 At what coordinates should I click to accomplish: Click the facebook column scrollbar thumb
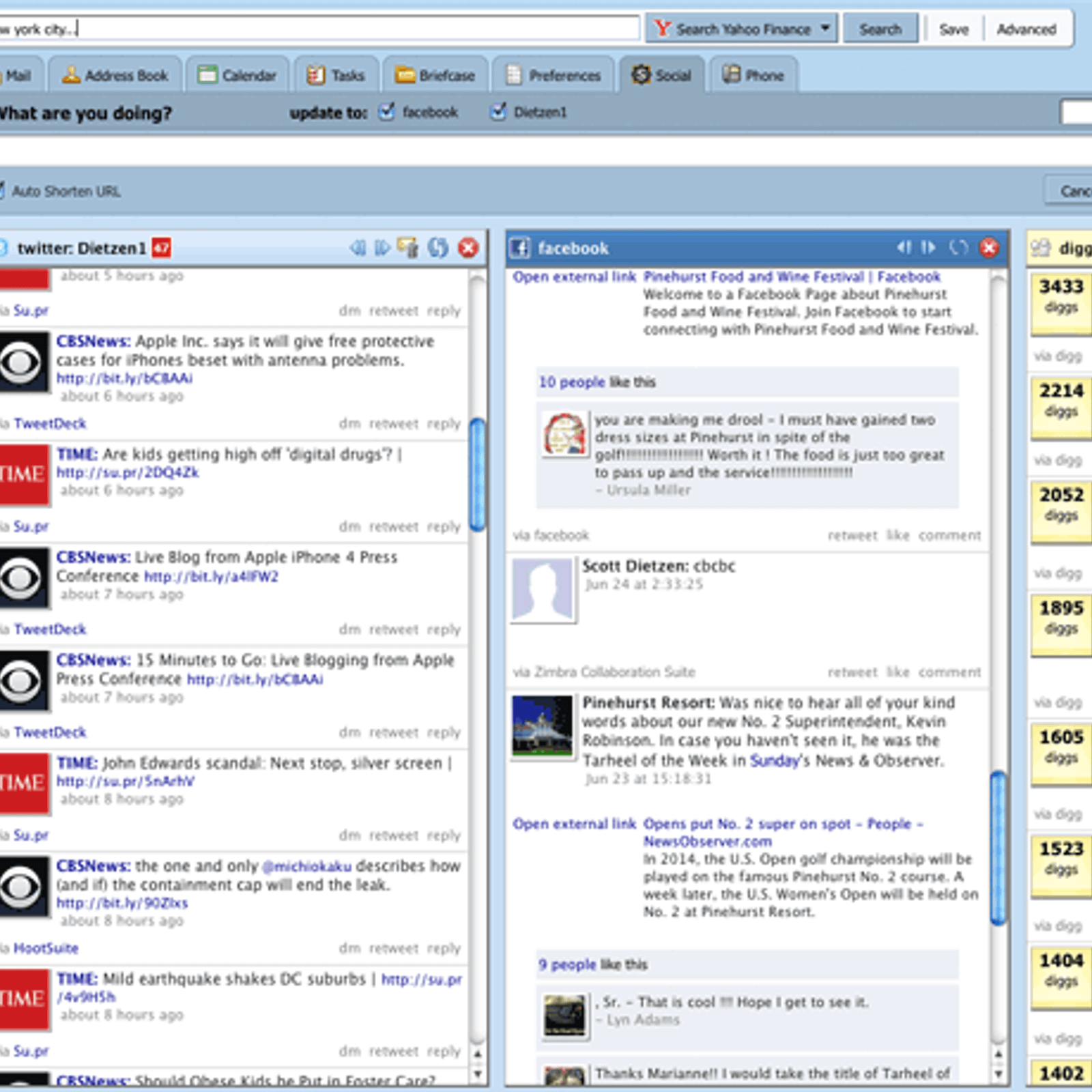[x=998, y=848]
